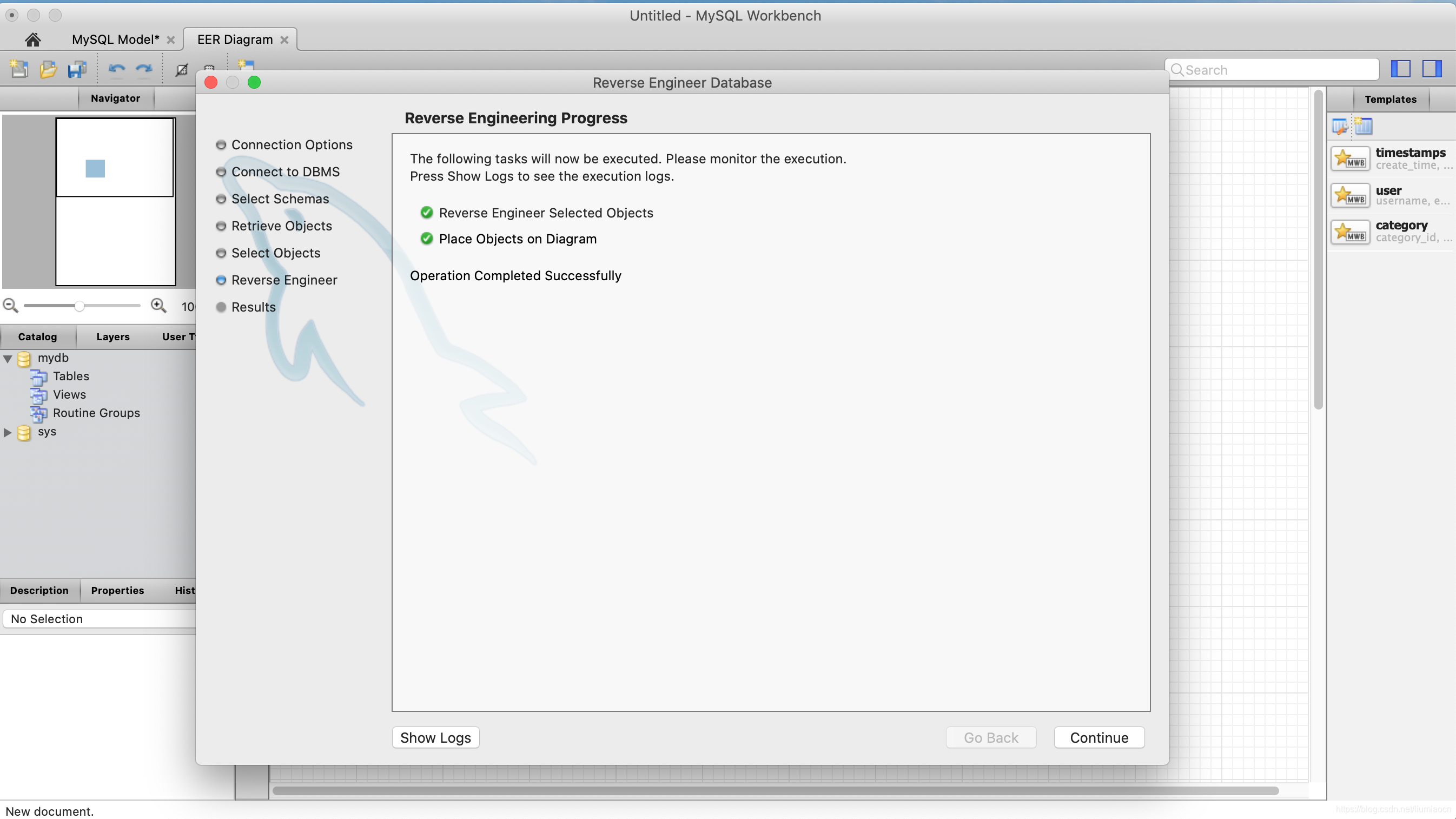
Task: Click the home navigation icon
Action: pyautogui.click(x=33, y=38)
